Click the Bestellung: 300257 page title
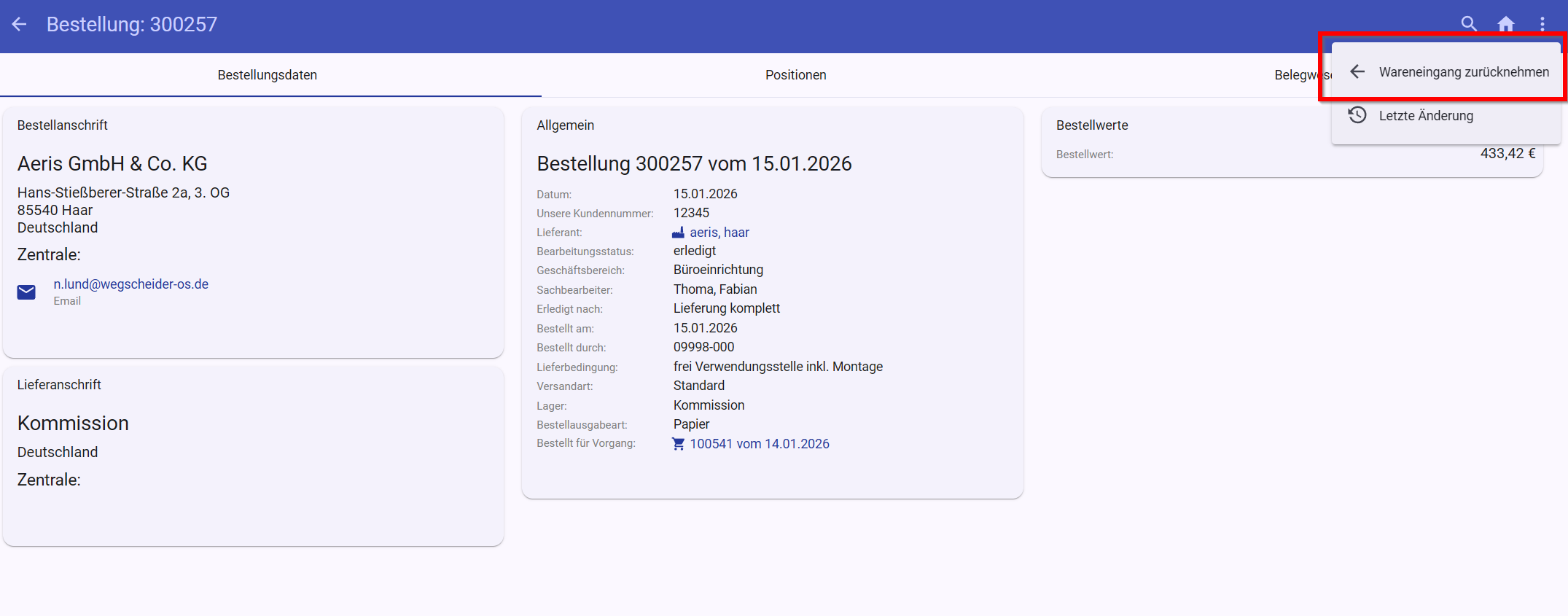1568x616 pixels. [x=132, y=24]
